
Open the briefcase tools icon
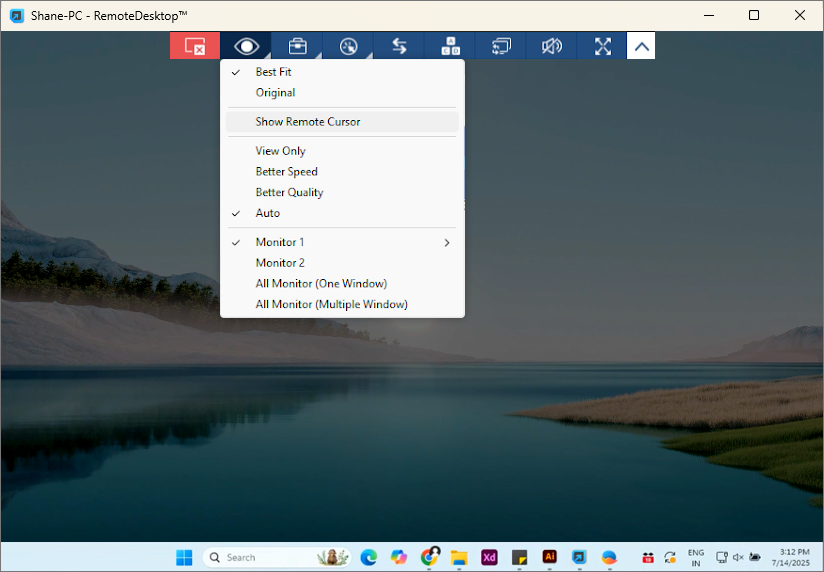click(x=297, y=46)
